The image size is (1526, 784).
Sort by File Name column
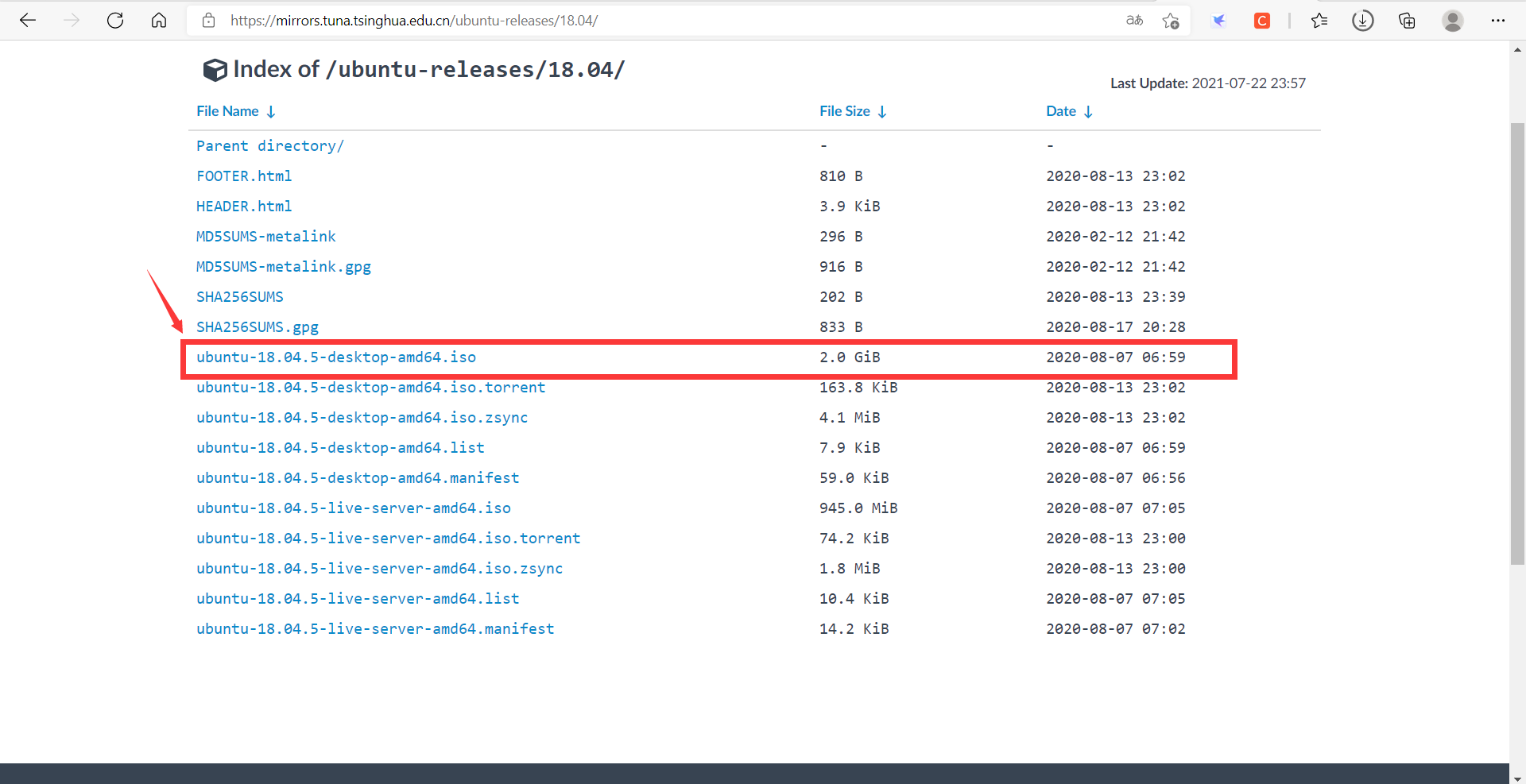point(235,111)
